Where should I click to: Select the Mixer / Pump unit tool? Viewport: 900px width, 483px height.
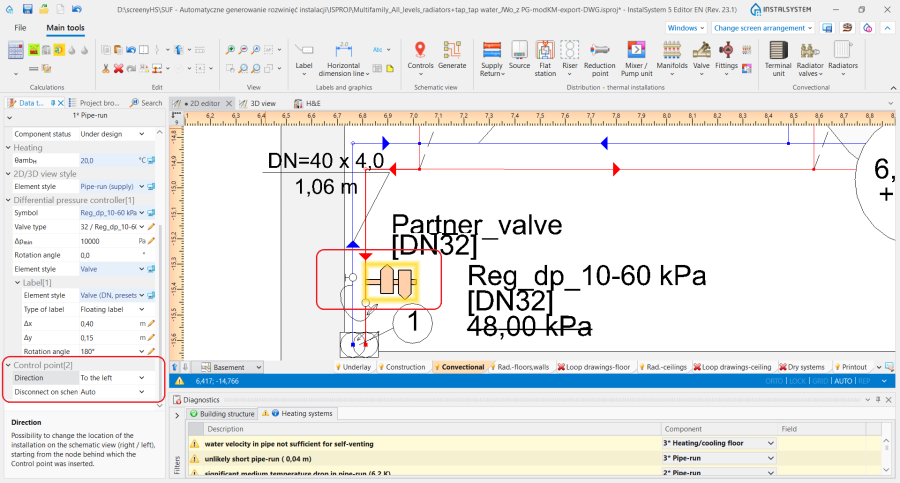pos(636,59)
